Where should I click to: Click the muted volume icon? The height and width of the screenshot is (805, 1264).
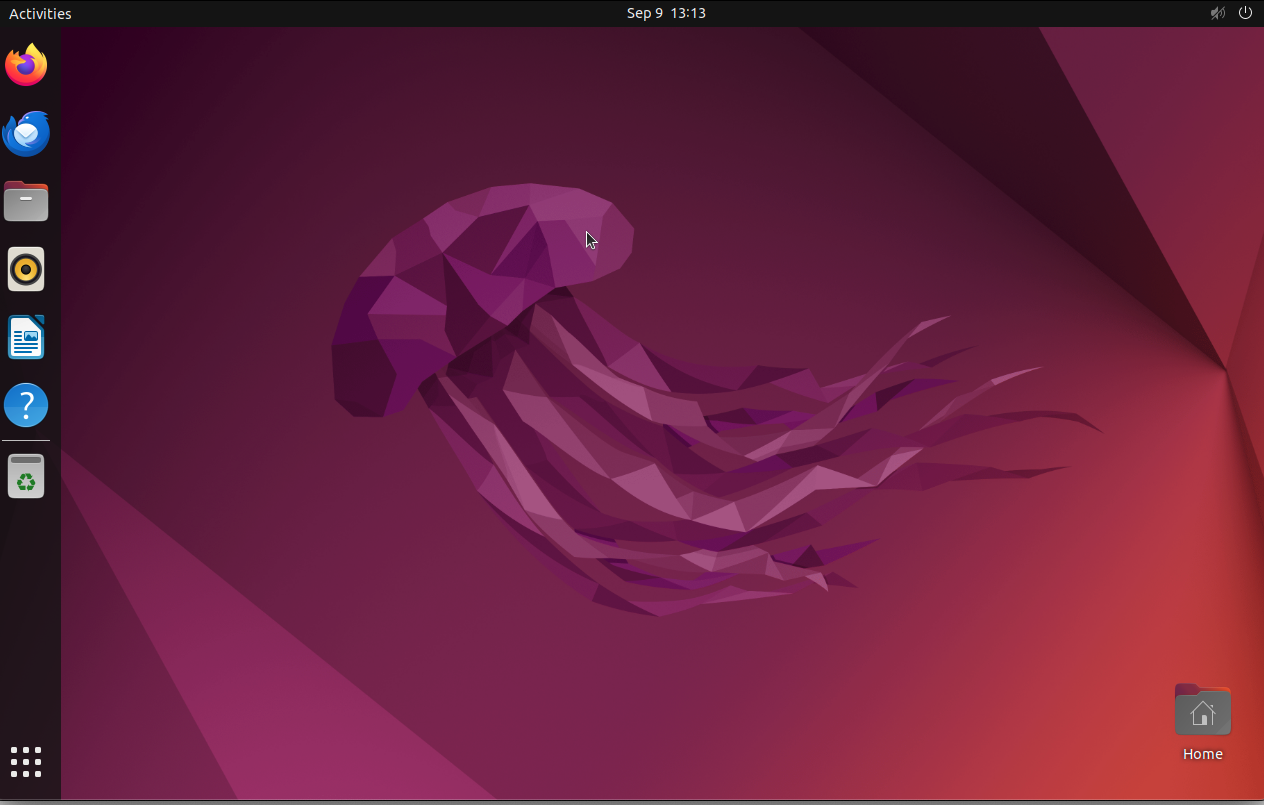(1218, 13)
